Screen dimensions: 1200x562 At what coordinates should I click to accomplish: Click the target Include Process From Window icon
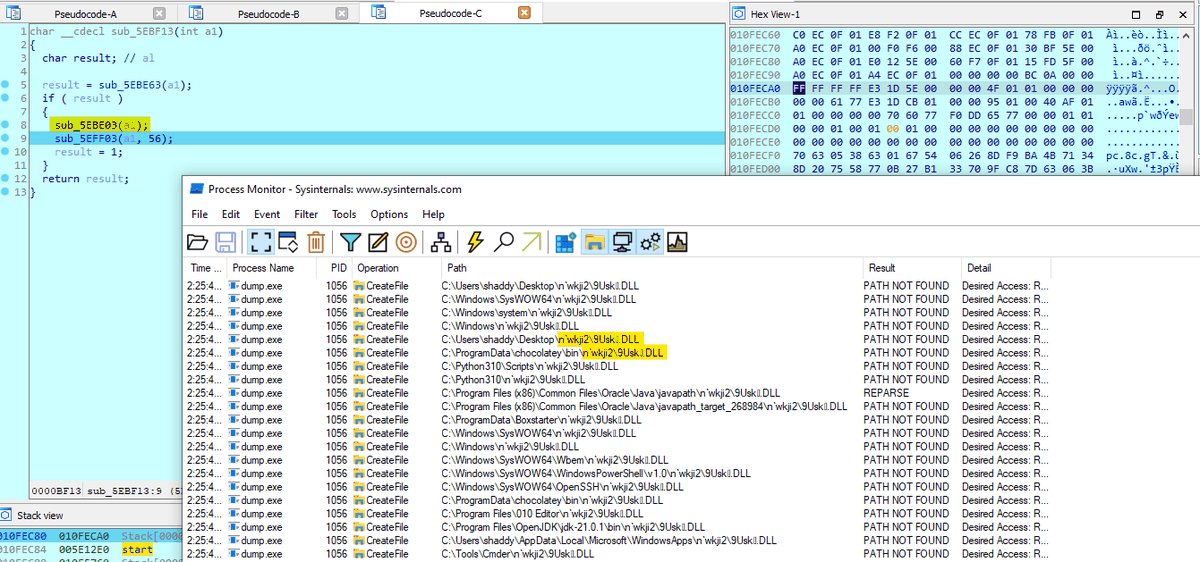406,241
